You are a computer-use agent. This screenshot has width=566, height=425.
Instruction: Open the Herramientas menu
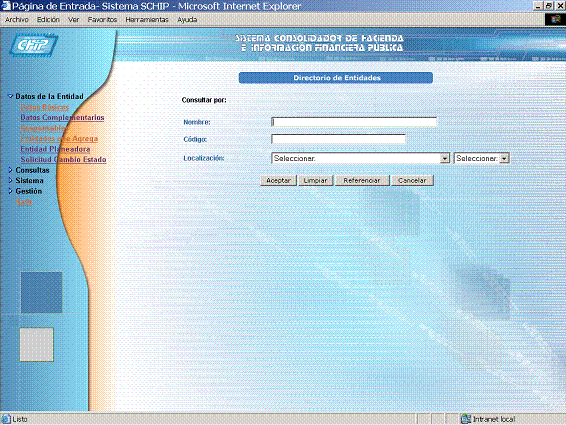click(x=147, y=19)
